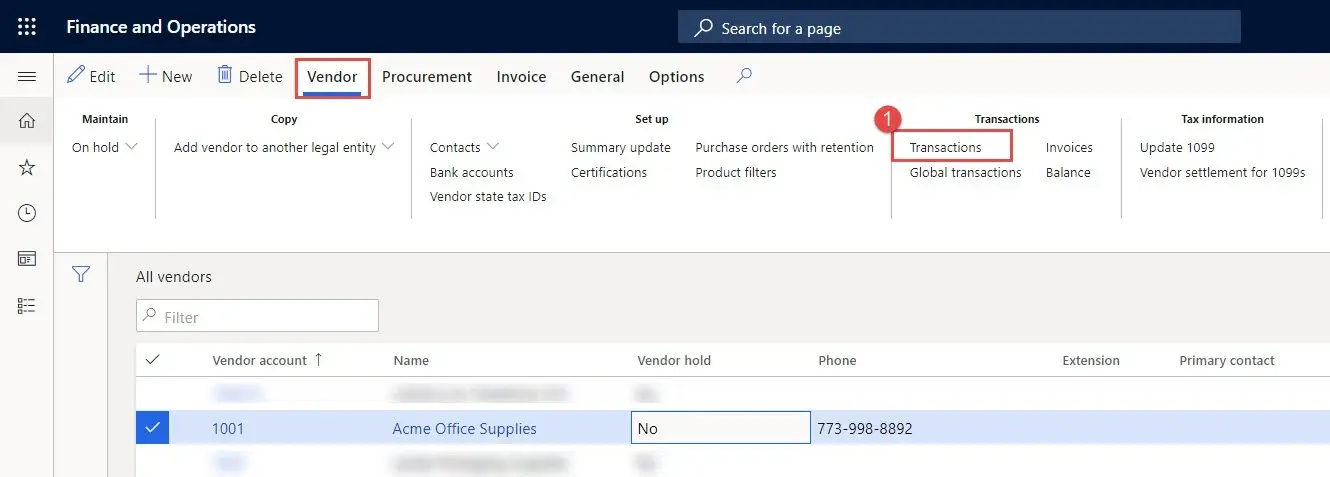Switch to the Procurement tab

427,77
